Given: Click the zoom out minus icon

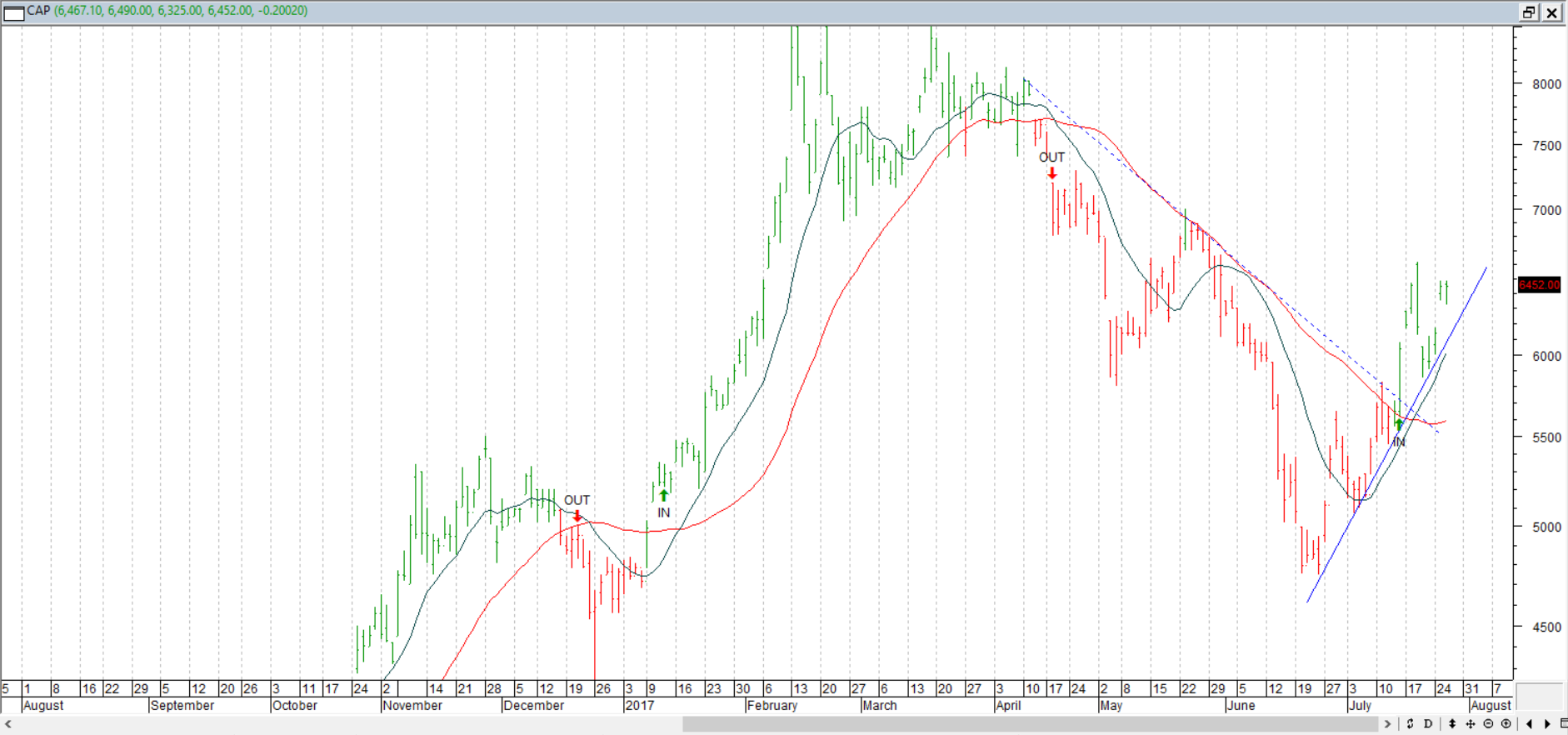Looking at the screenshot, I should coord(1488,723).
